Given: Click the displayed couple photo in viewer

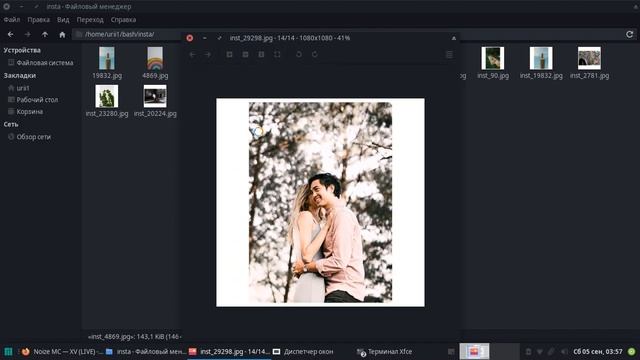Looking at the screenshot, I should [x=320, y=202].
